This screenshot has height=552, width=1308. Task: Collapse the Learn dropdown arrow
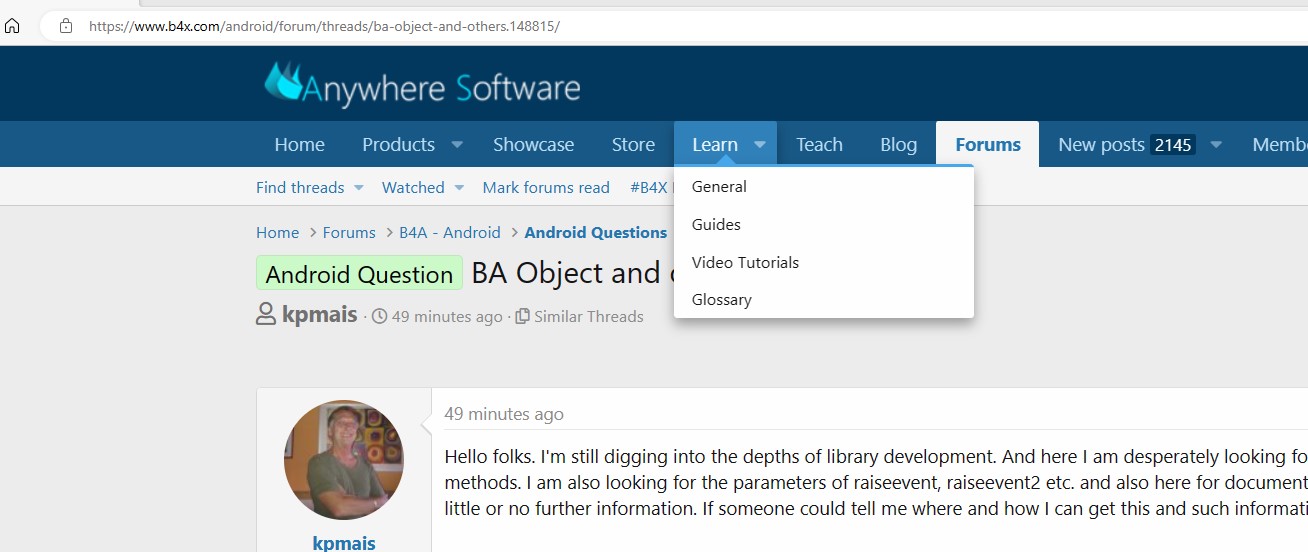point(760,145)
